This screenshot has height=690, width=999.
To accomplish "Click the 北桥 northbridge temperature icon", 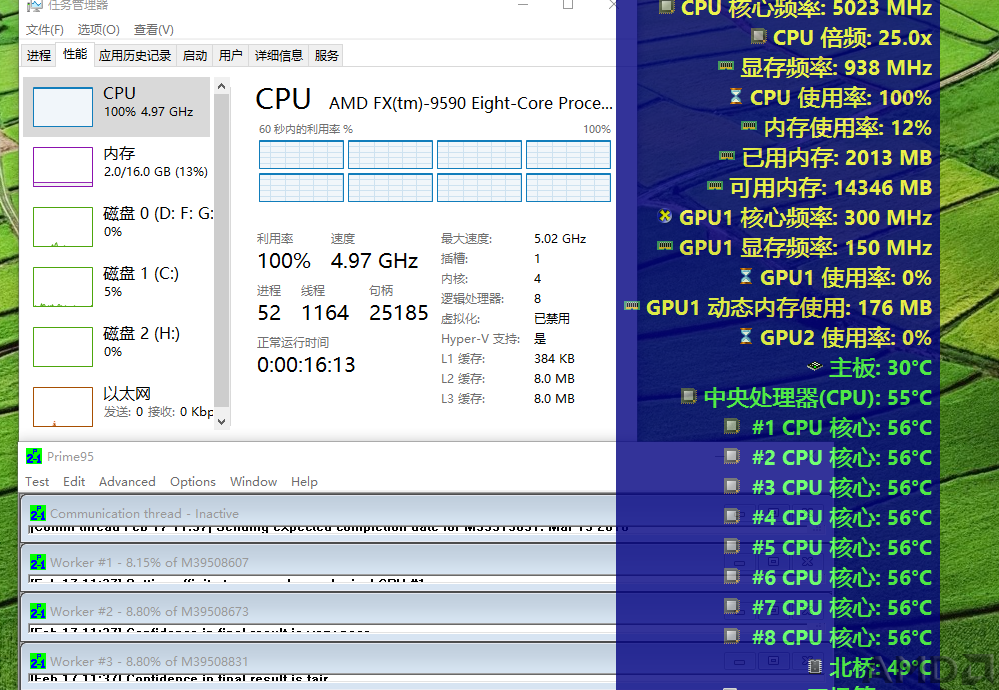I will click(x=814, y=666).
